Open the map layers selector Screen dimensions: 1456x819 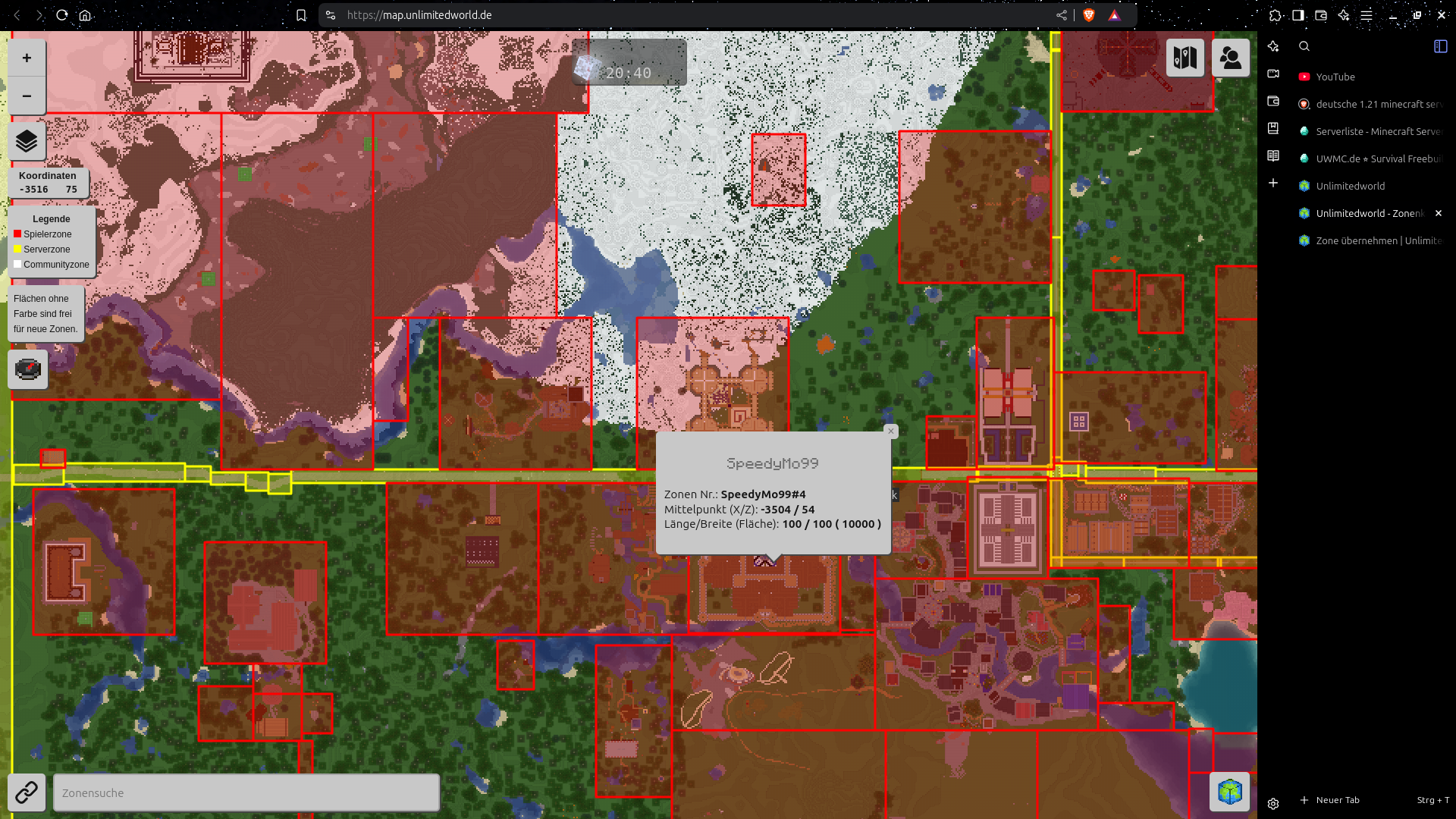27,141
